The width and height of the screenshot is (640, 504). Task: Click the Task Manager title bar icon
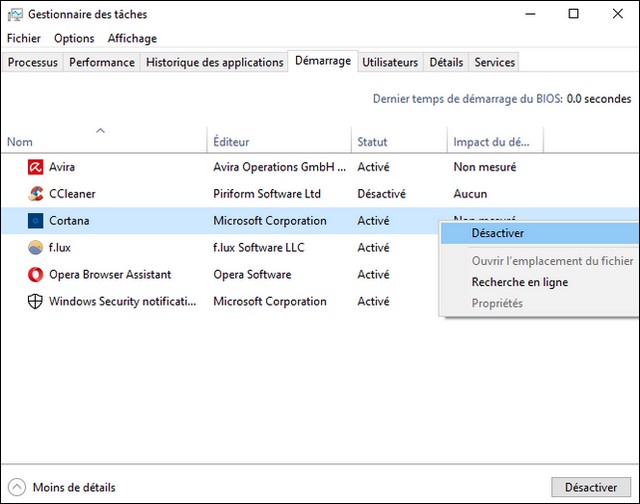[x=15, y=15]
